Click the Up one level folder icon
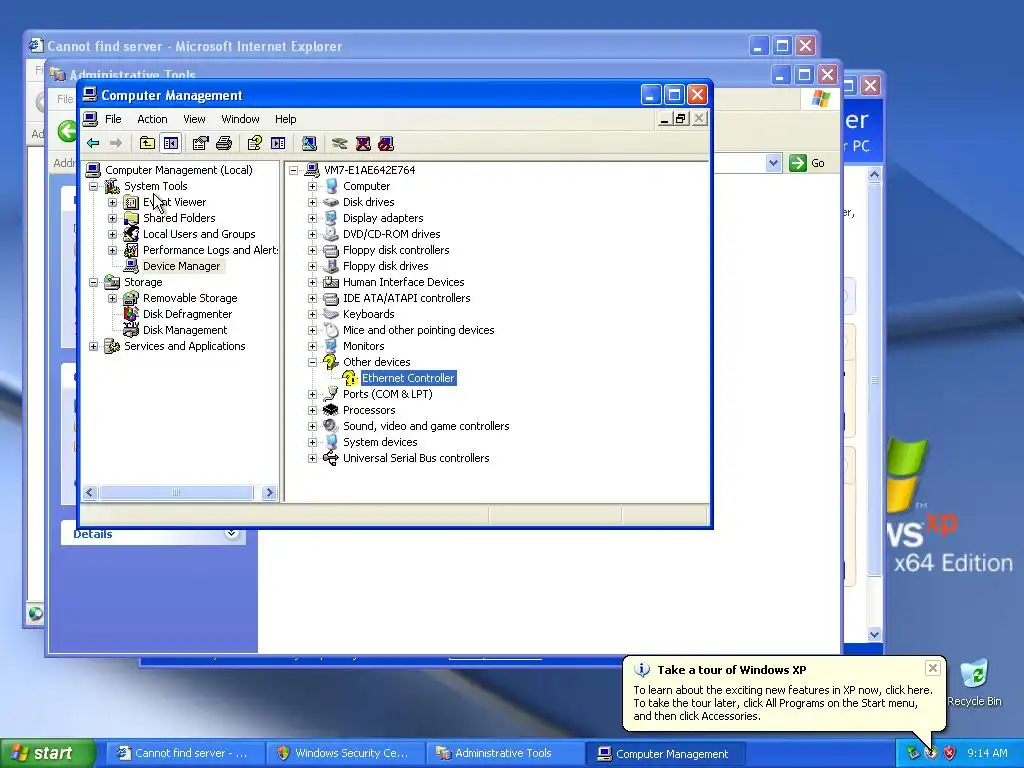This screenshot has height=768, width=1024. 148,143
